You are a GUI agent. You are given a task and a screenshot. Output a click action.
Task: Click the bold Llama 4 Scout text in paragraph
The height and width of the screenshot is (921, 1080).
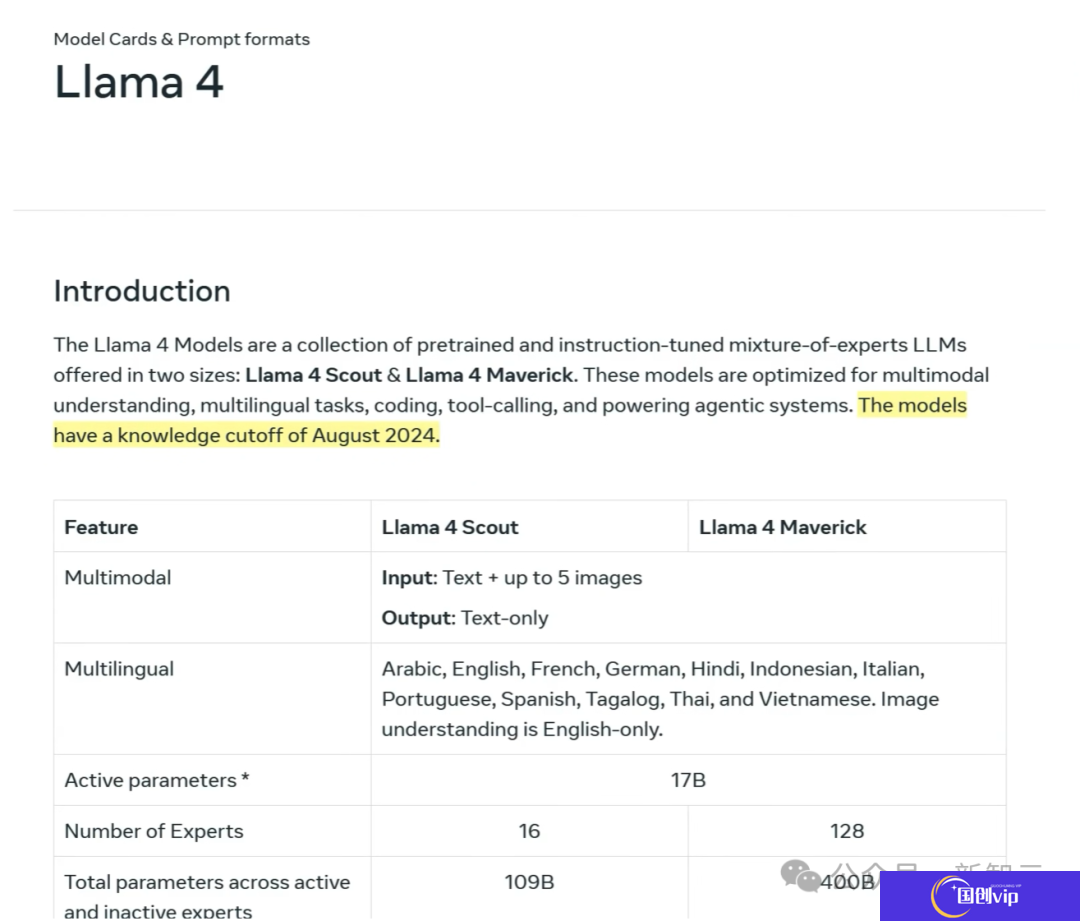(x=313, y=375)
